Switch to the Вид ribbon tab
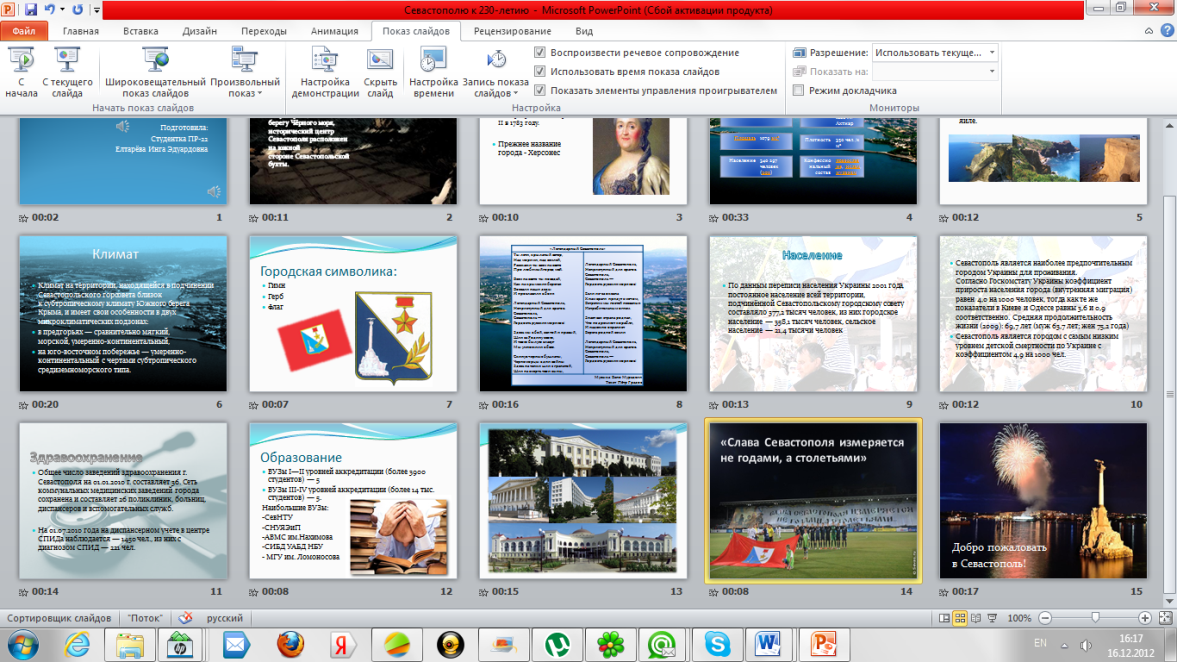The height and width of the screenshot is (662, 1177). [x=584, y=31]
